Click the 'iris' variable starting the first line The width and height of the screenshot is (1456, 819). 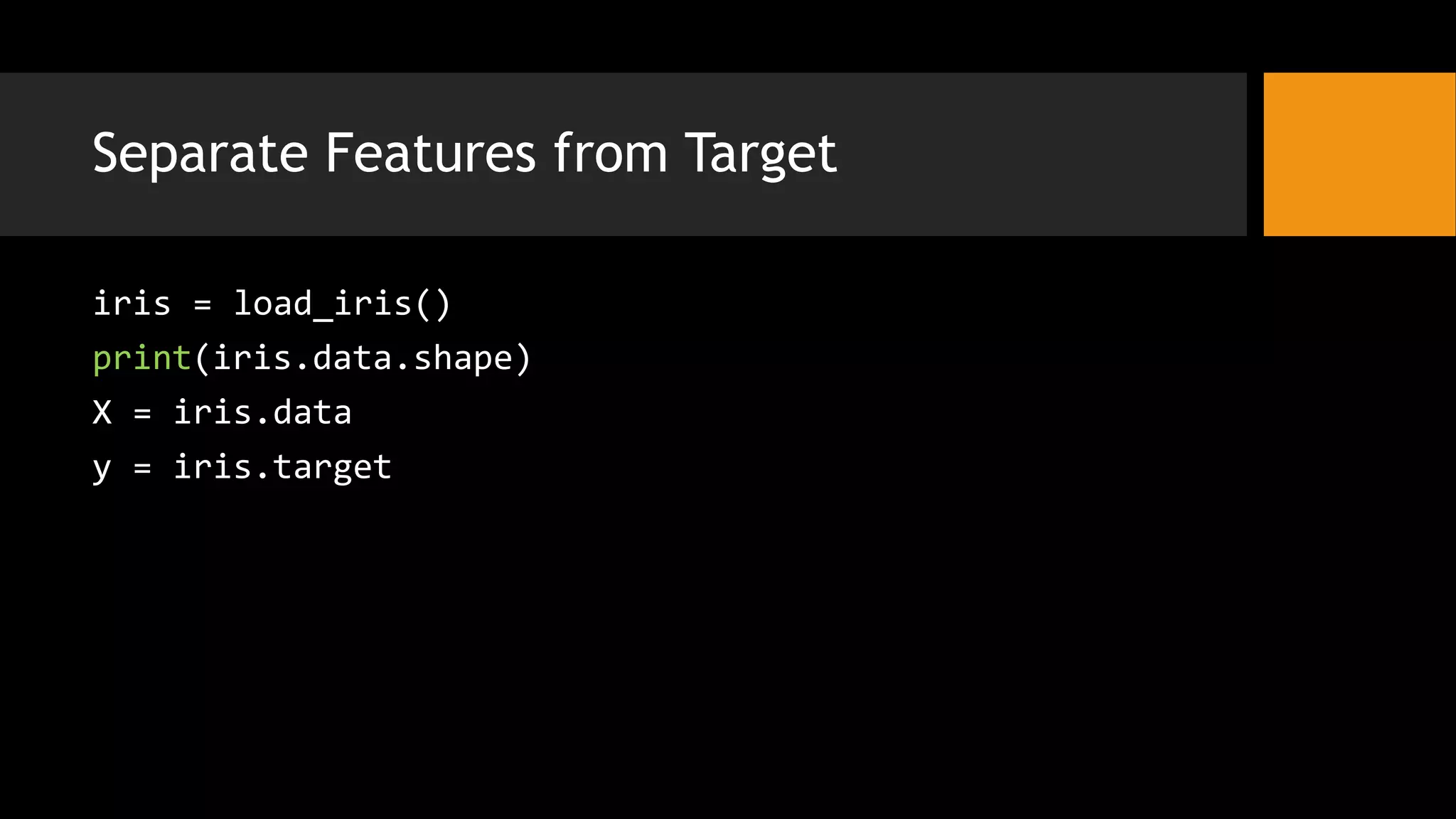pos(132,304)
